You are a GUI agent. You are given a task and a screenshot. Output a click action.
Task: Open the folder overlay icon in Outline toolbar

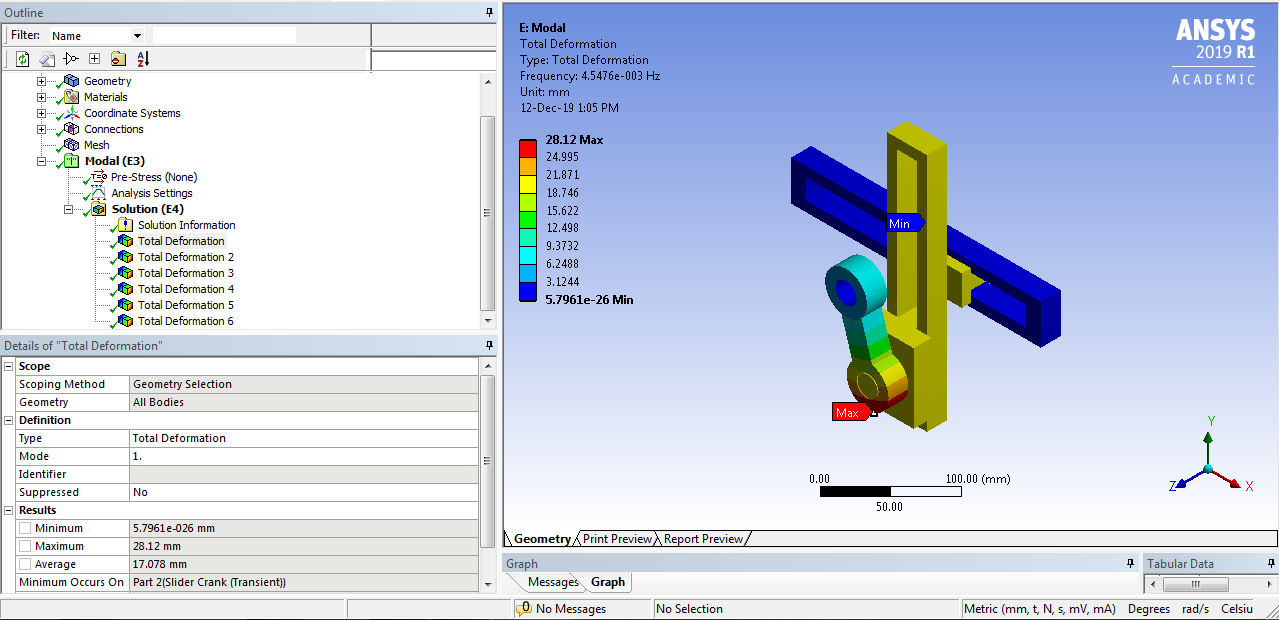(118, 59)
